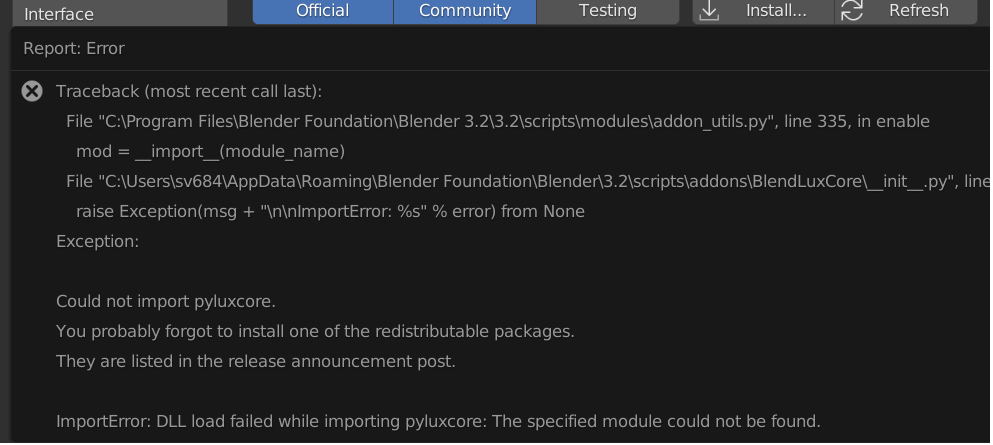The image size is (993, 445).
Task: Select the Traceback (most recent call last) line
Action: [189, 92]
